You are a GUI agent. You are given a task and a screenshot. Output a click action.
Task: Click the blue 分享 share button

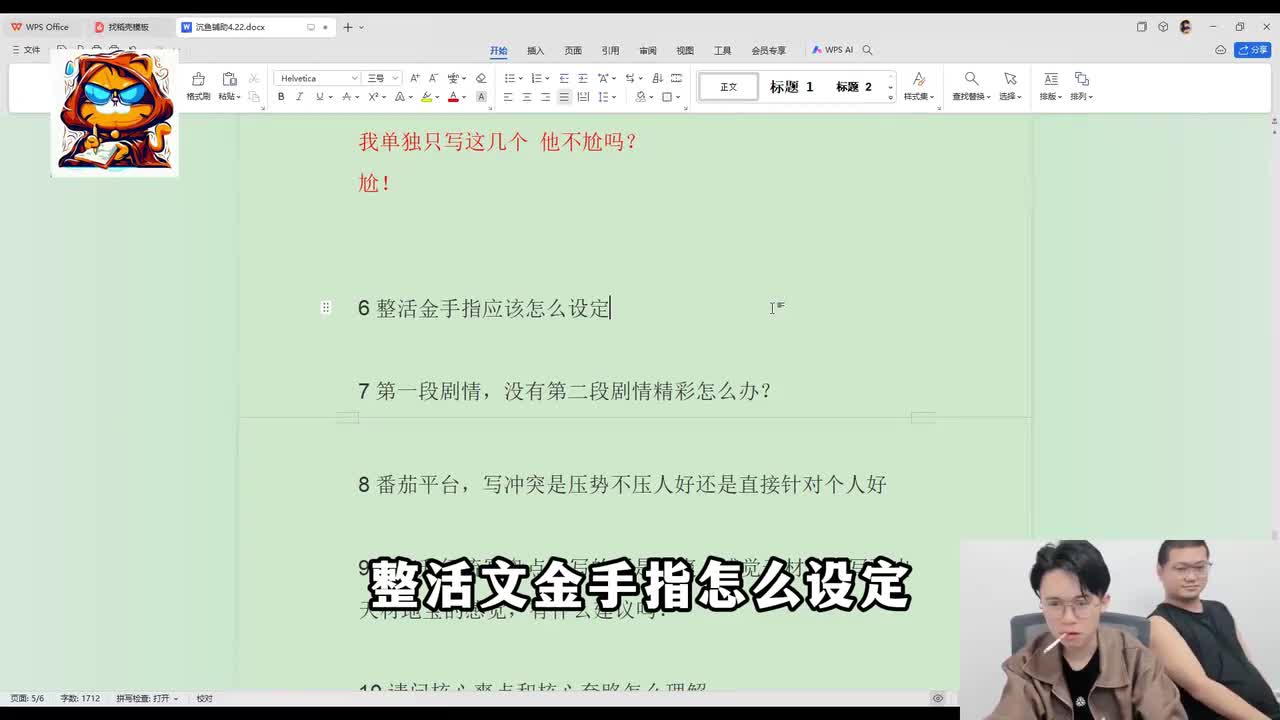tap(1252, 50)
